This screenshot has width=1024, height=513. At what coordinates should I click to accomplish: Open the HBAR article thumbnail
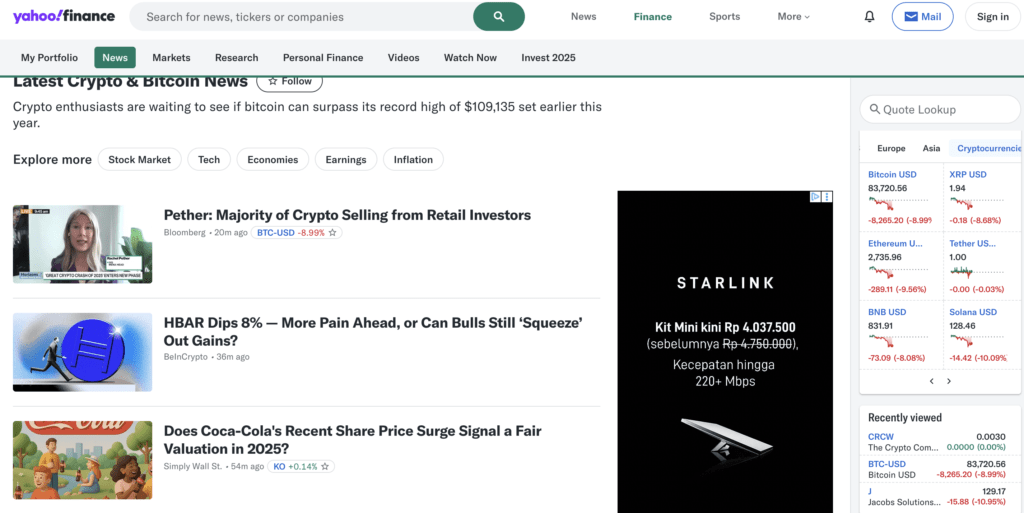click(x=82, y=352)
